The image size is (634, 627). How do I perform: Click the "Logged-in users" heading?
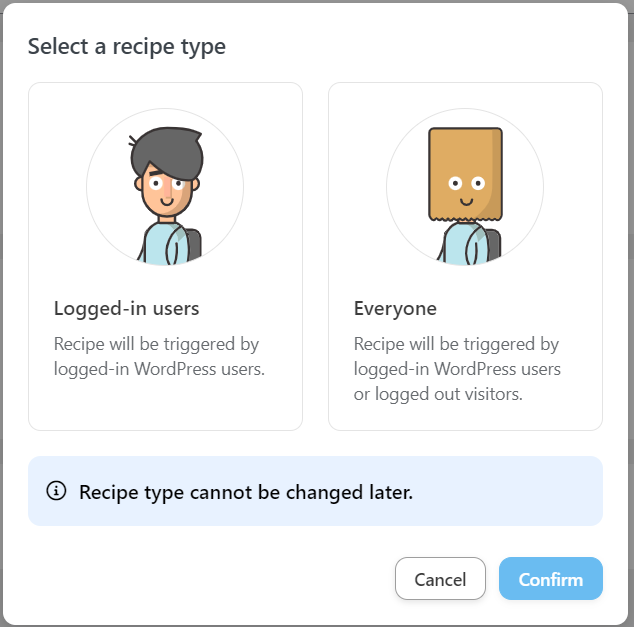click(127, 308)
